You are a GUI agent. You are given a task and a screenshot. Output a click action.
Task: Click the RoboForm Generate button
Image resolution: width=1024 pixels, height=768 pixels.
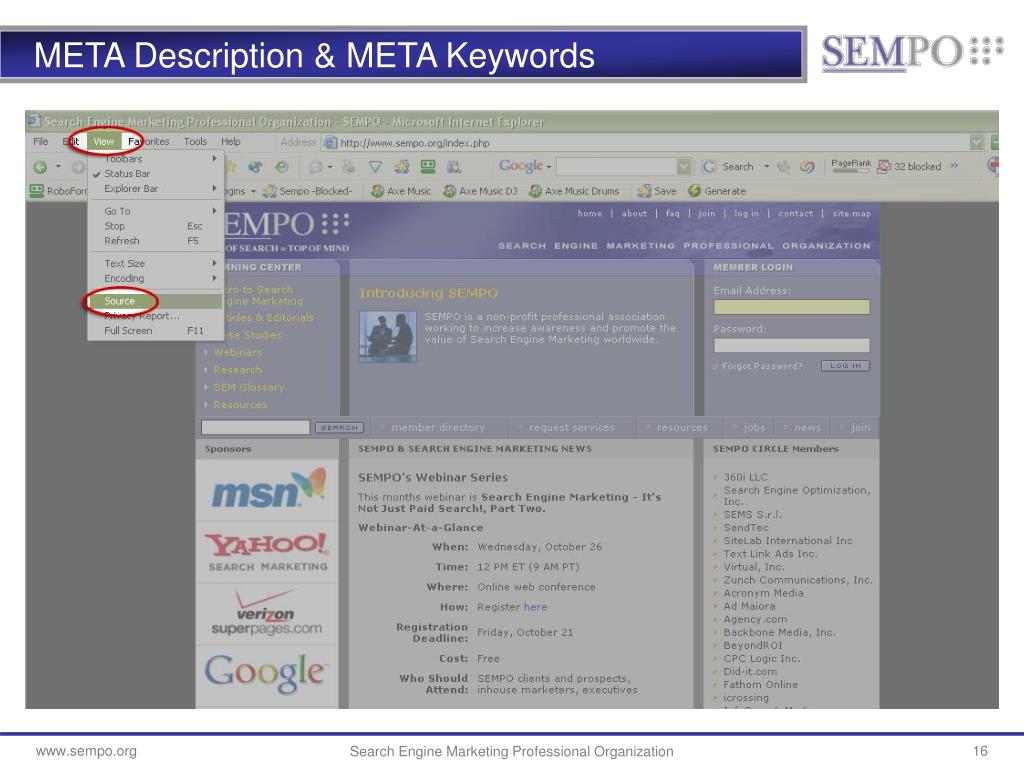[x=716, y=191]
